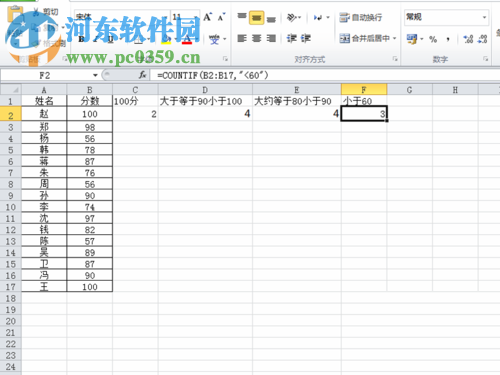
Task: Click cell D1 大于等于90小于100
Action: click(205, 101)
